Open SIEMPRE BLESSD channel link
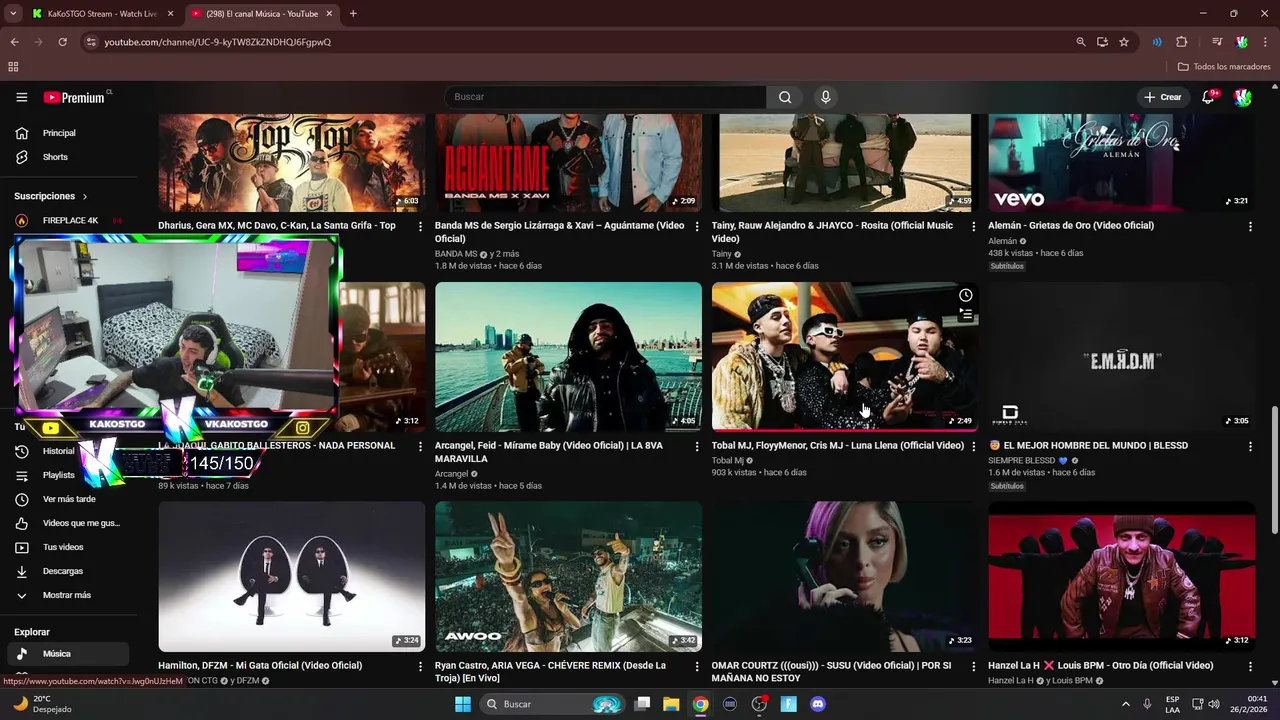1280x720 pixels. pyautogui.click(x=1022, y=460)
